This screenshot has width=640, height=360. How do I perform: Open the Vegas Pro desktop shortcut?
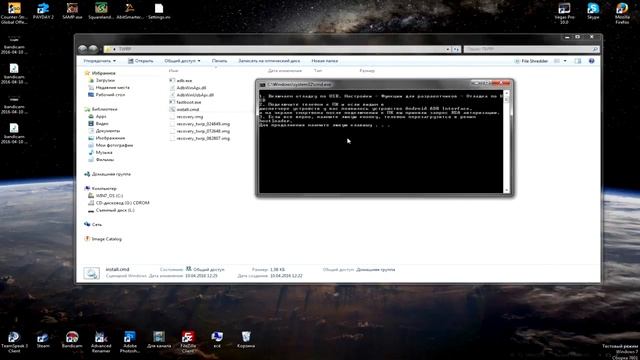[x=564, y=13]
